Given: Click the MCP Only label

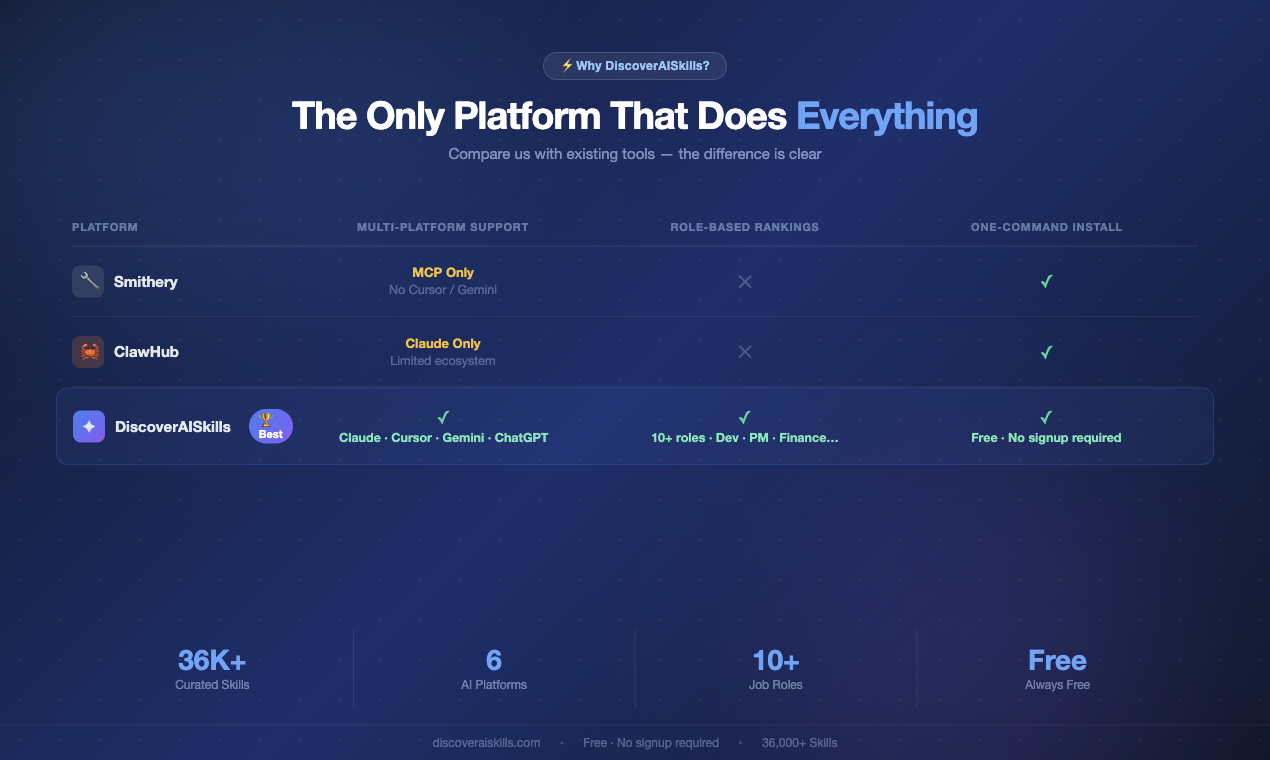Looking at the screenshot, I should pyautogui.click(x=443, y=272).
